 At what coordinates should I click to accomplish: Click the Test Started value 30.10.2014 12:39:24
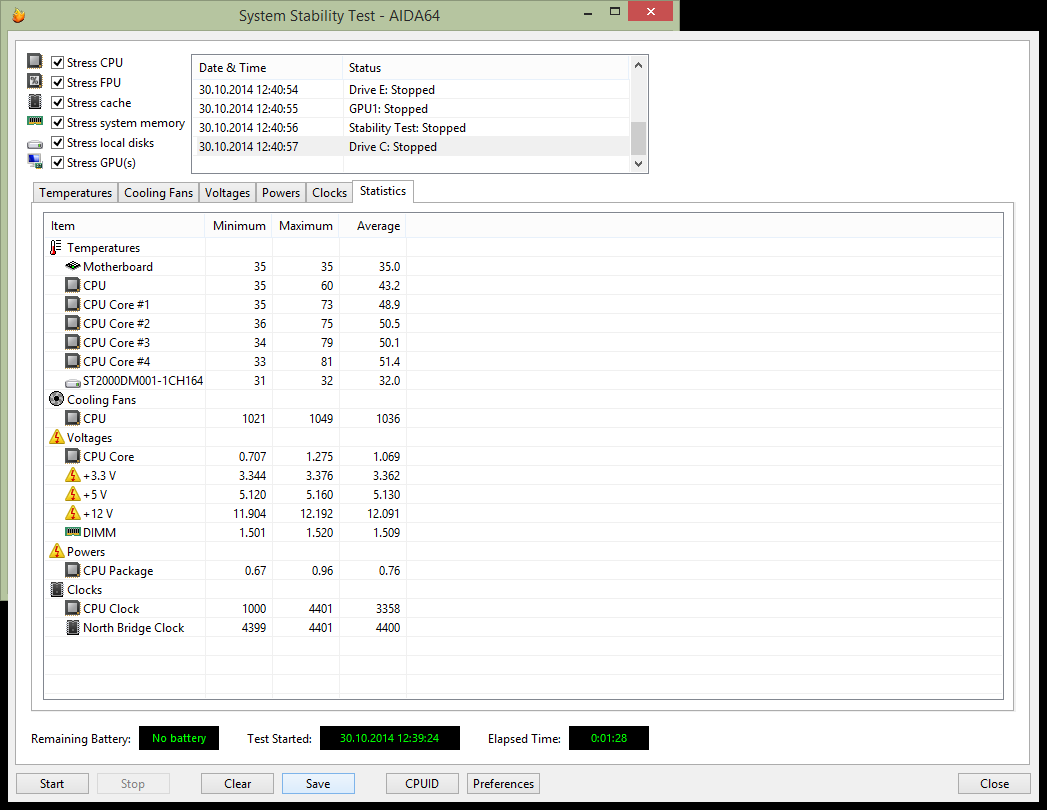[x=389, y=738]
